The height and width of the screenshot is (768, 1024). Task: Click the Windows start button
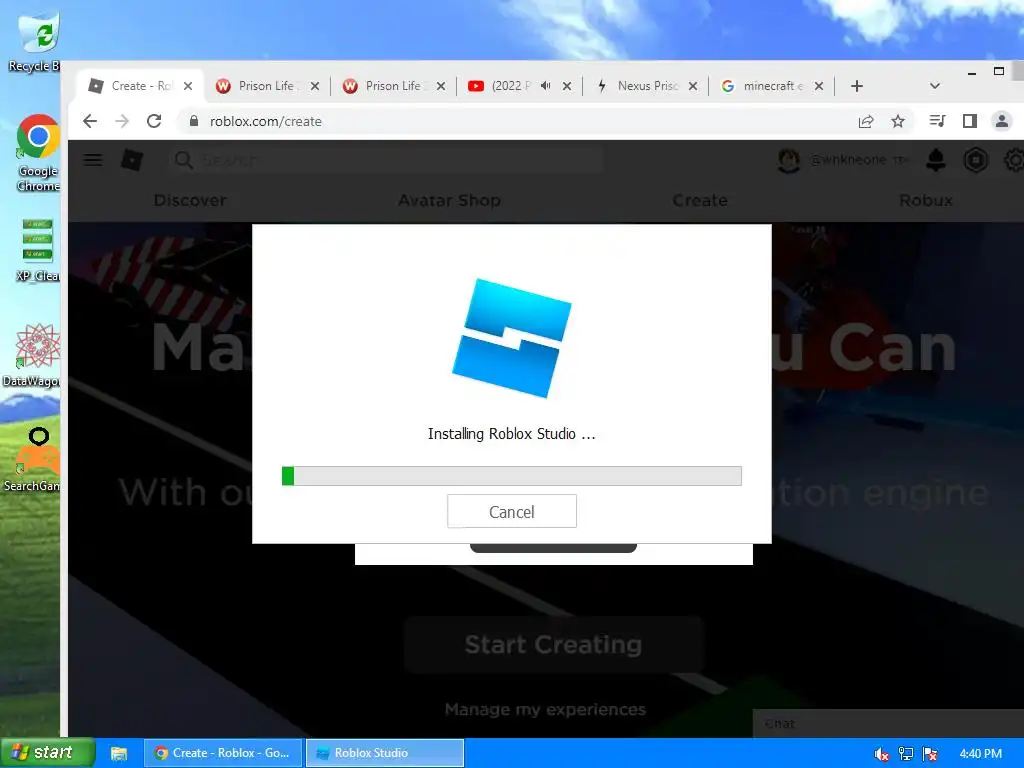[x=48, y=752]
